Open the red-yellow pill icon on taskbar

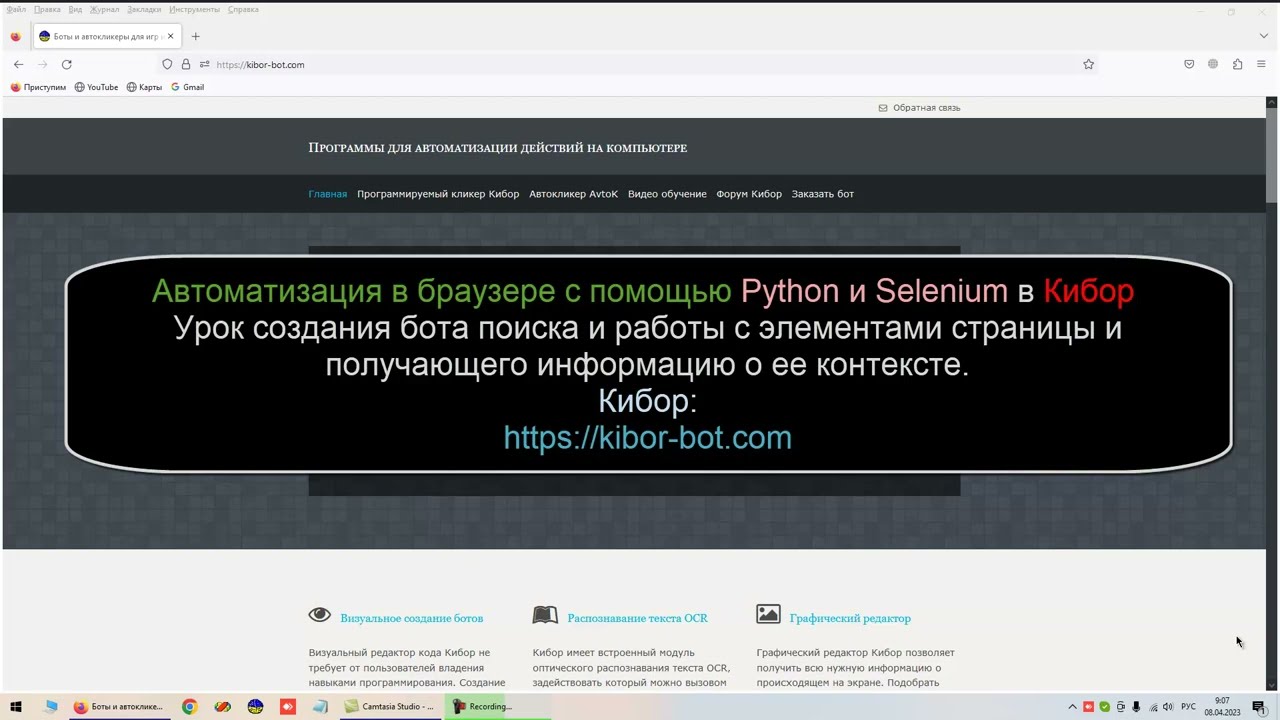(223, 706)
